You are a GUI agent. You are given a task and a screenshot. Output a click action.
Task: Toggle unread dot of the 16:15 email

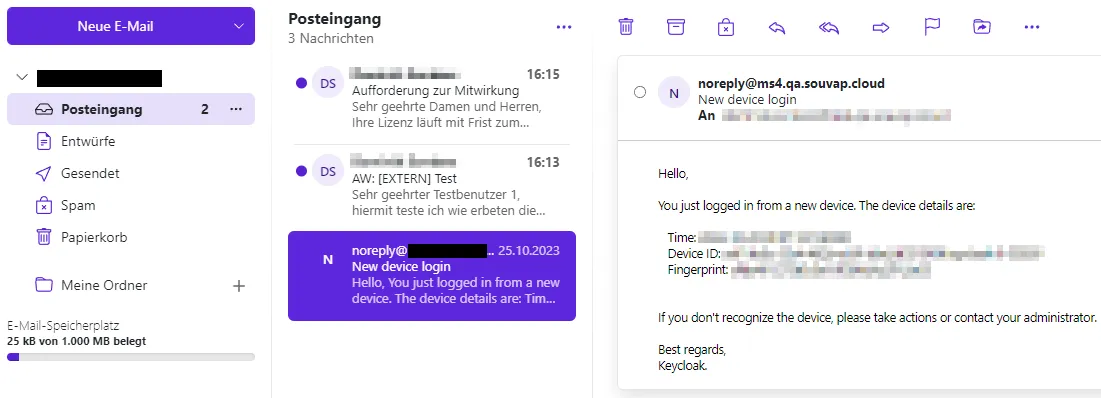(301, 84)
